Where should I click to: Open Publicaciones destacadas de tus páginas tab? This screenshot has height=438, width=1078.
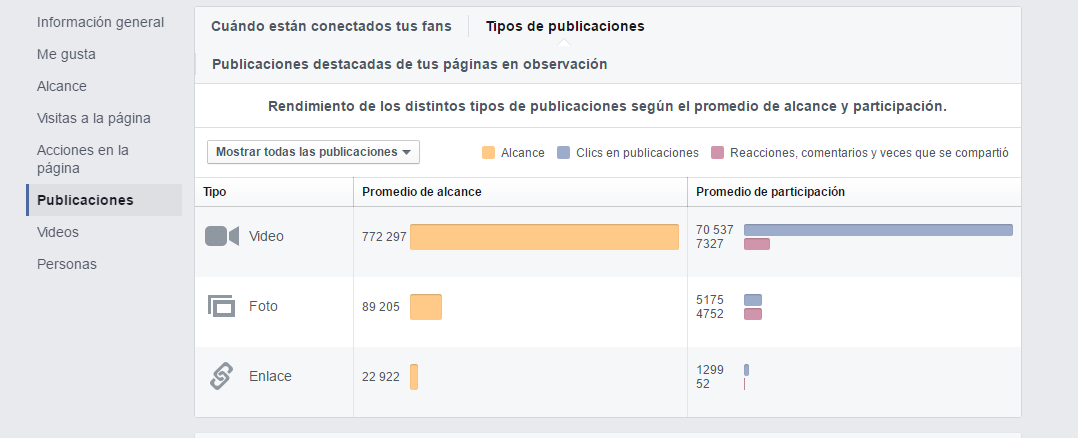[410, 64]
